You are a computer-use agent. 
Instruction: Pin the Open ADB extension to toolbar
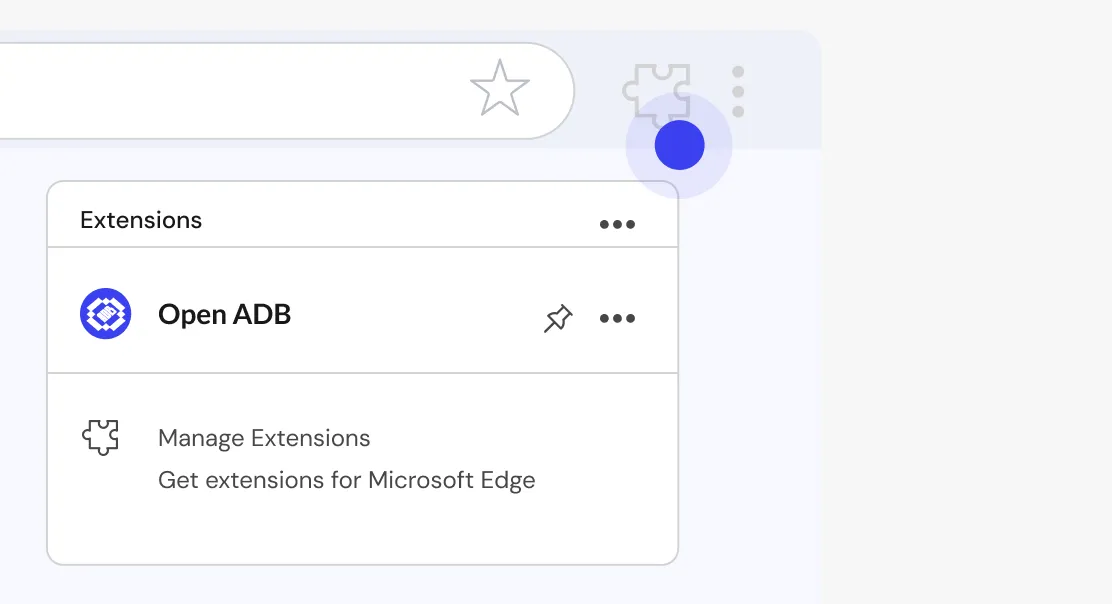(558, 318)
